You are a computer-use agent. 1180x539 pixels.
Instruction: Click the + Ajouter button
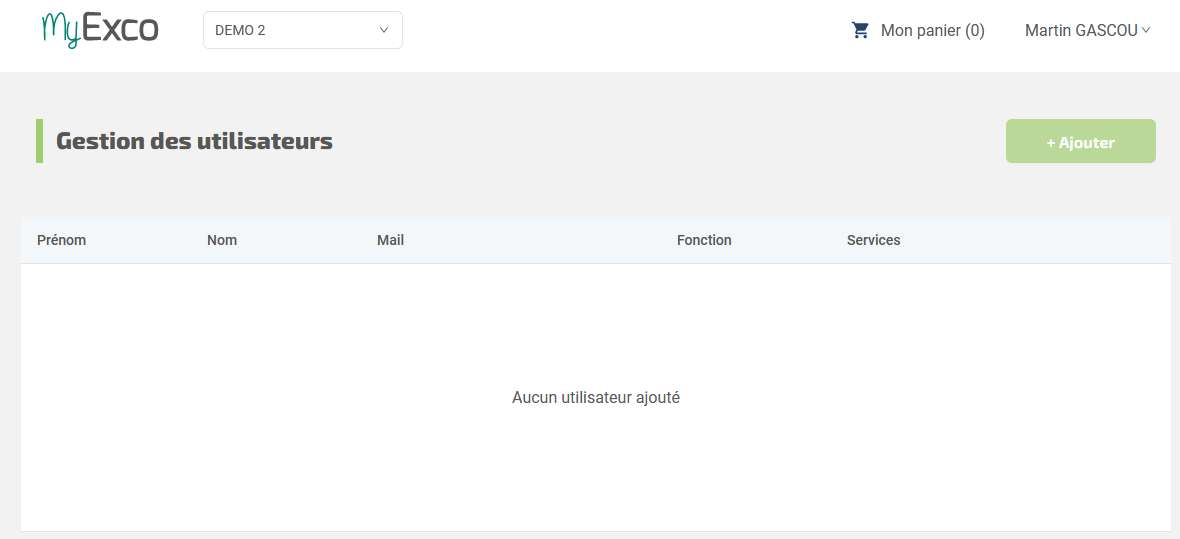click(x=1081, y=142)
